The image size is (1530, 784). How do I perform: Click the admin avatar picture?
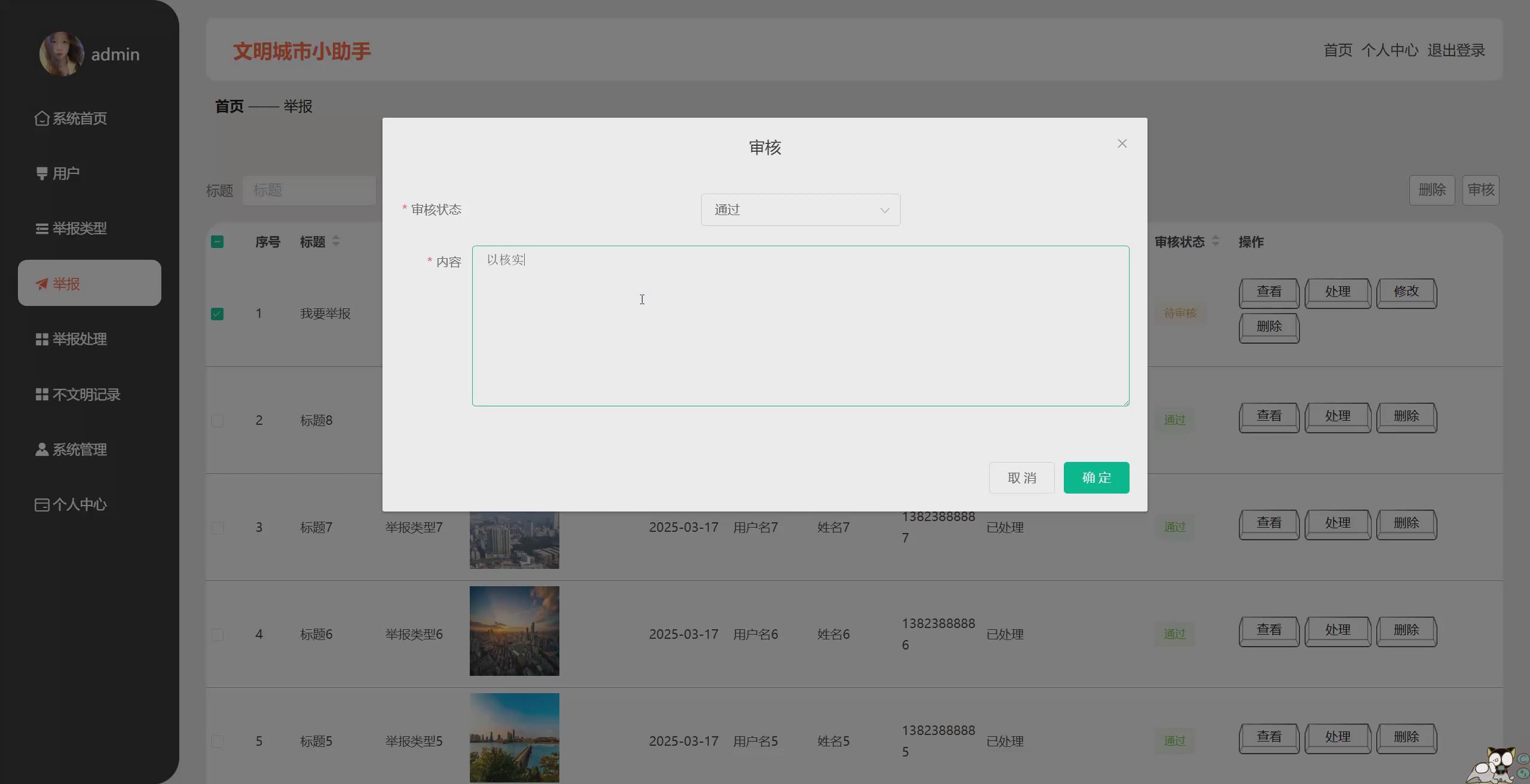point(62,53)
